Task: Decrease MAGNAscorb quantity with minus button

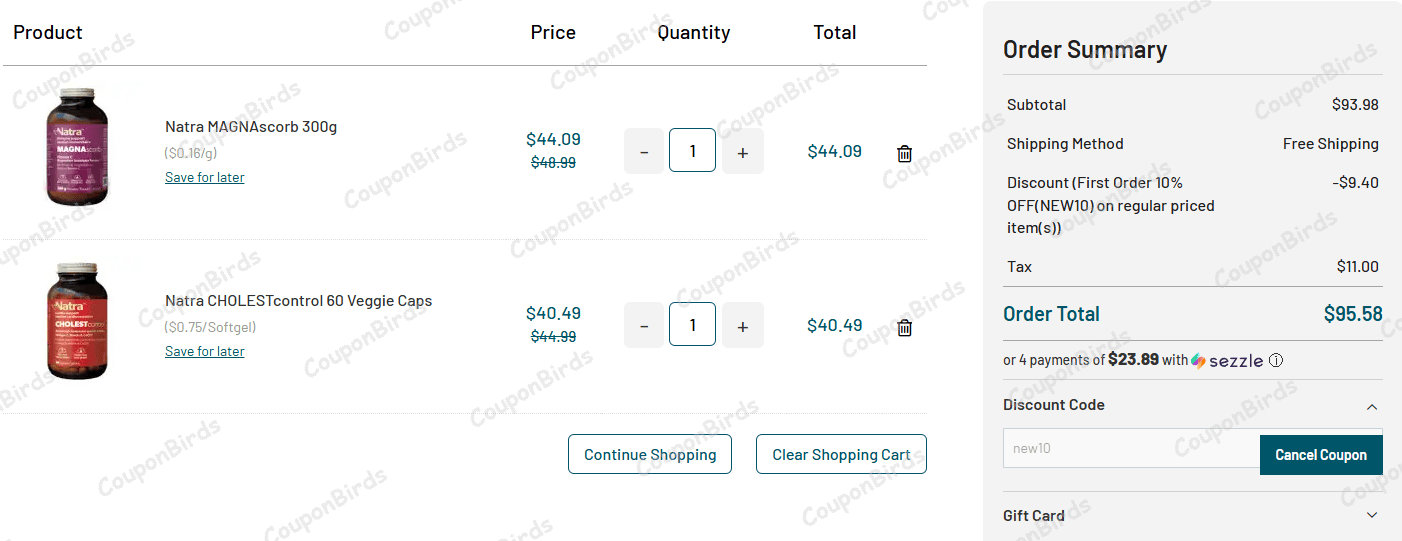Action: point(644,152)
